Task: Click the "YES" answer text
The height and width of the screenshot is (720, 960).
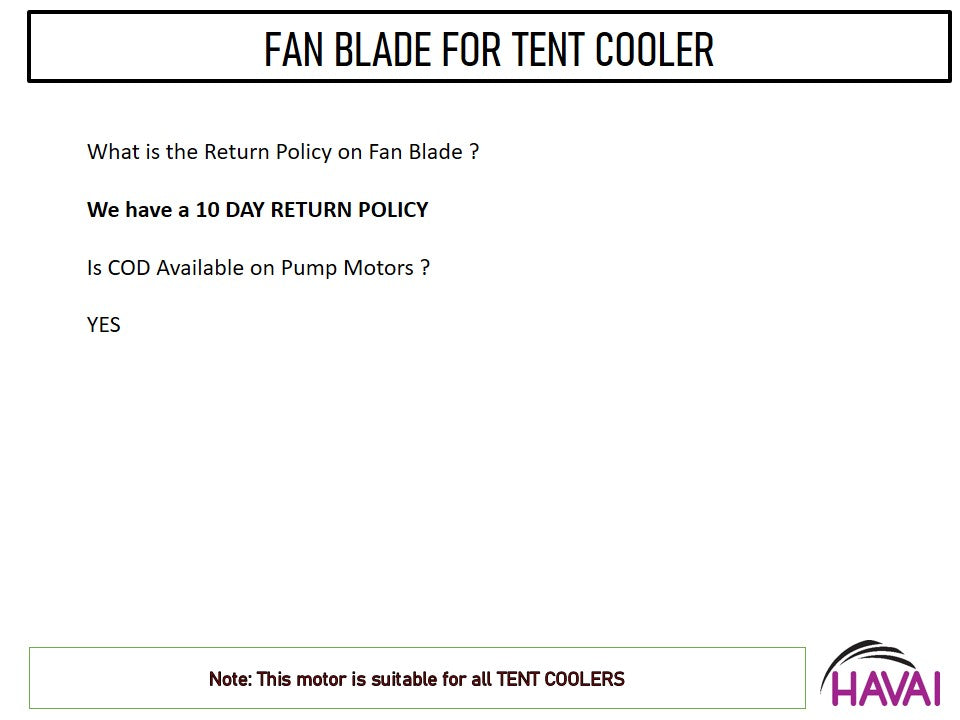Action: pyautogui.click(x=104, y=325)
